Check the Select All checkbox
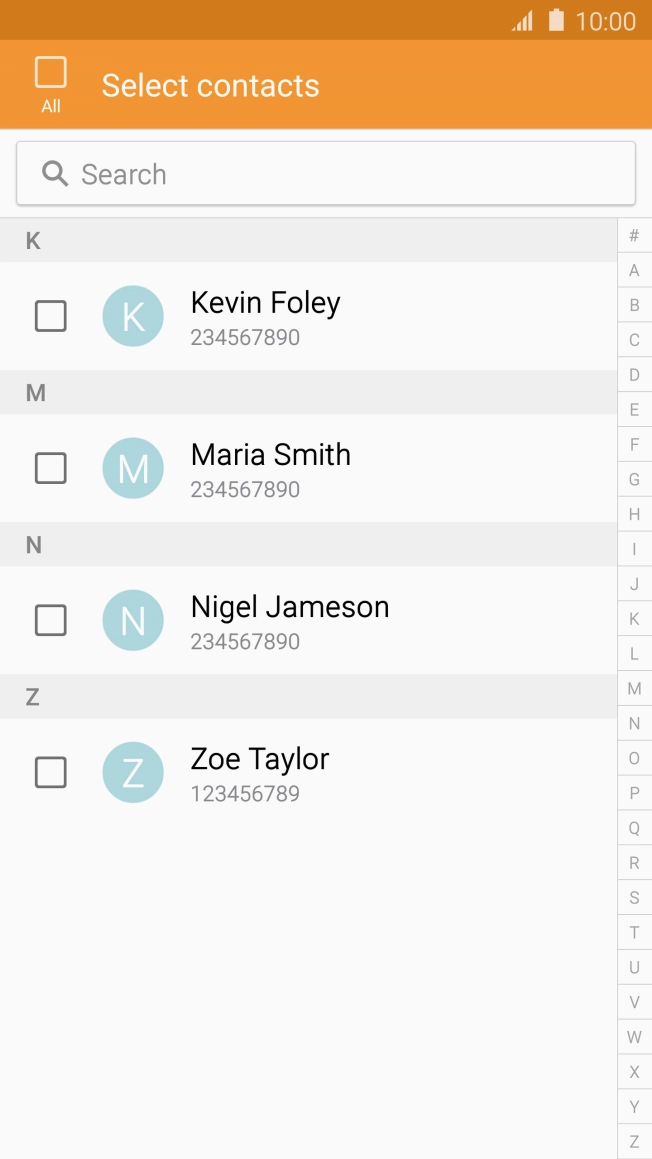The image size is (652, 1159). click(50, 73)
